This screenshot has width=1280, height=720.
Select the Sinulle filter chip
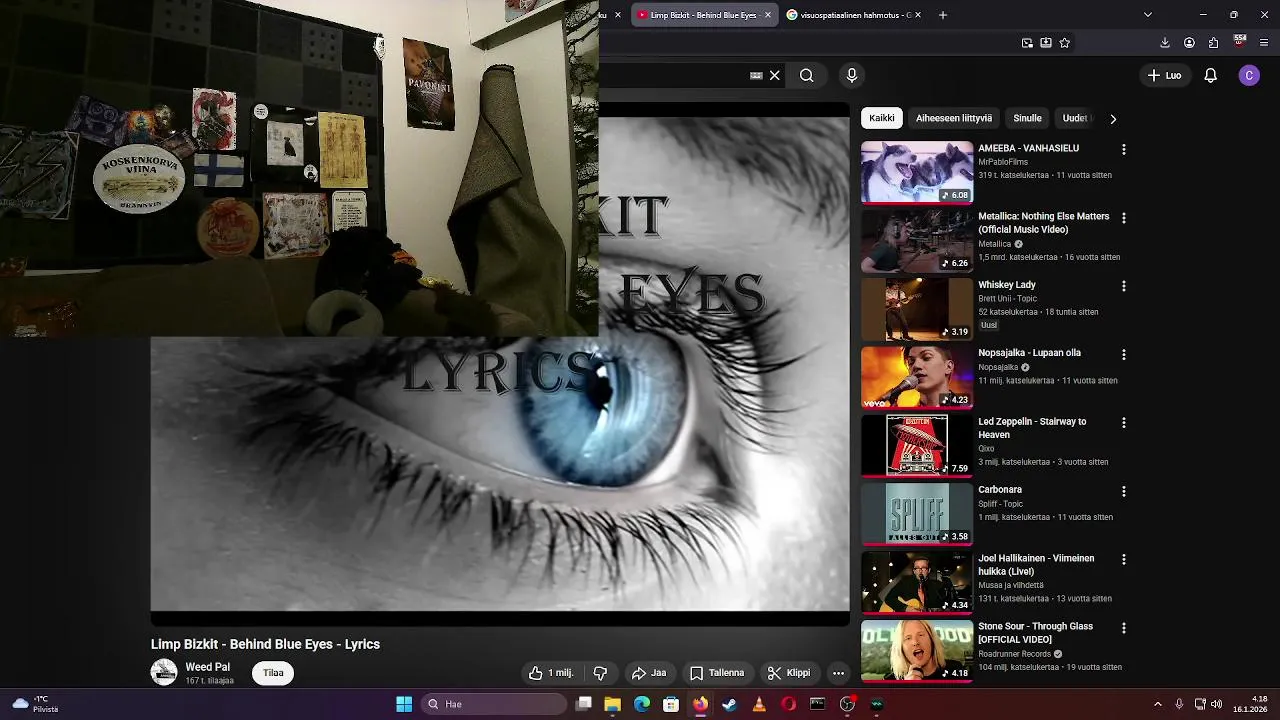tap(1027, 118)
